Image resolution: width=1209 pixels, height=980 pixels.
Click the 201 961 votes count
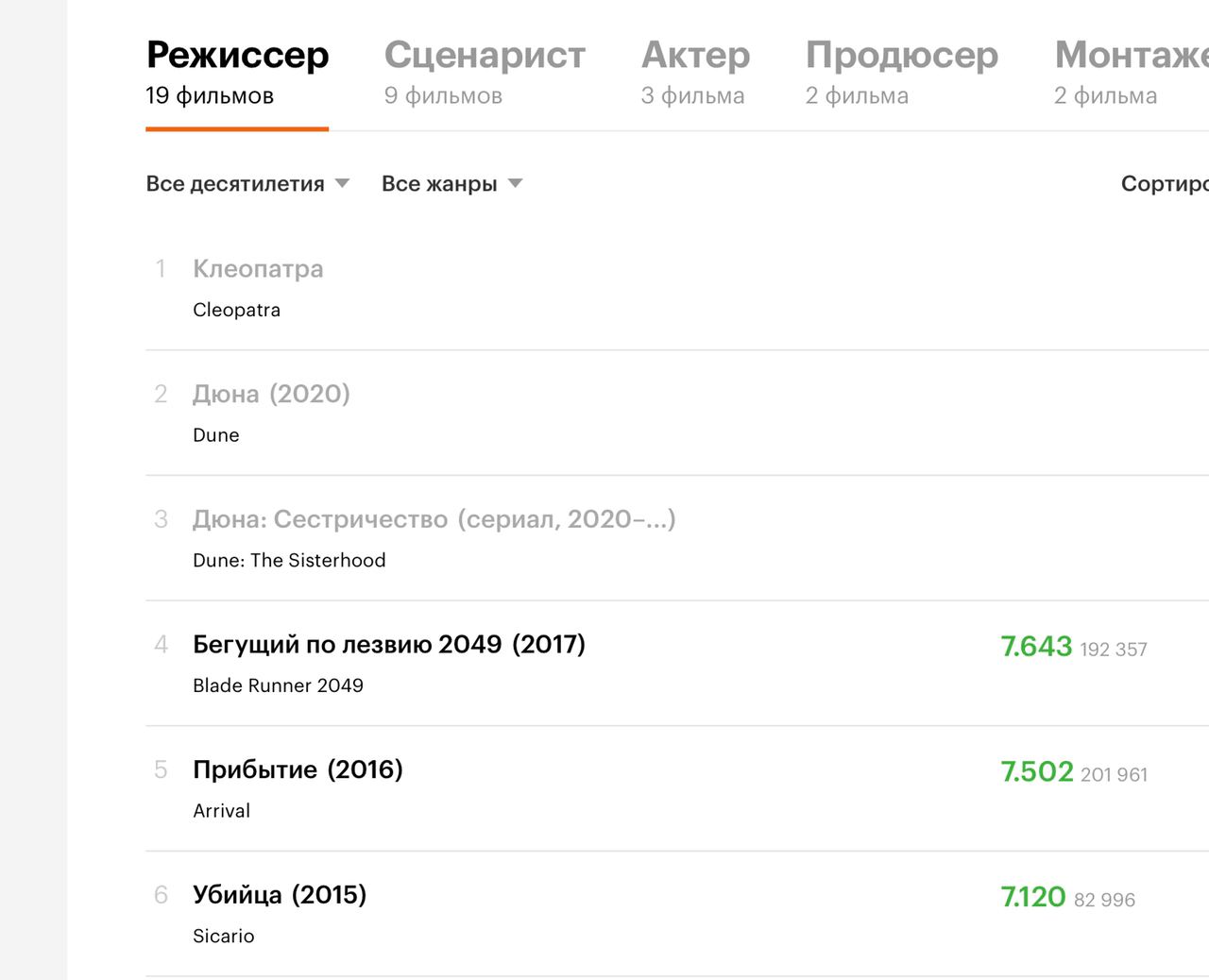click(x=1115, y=775)
